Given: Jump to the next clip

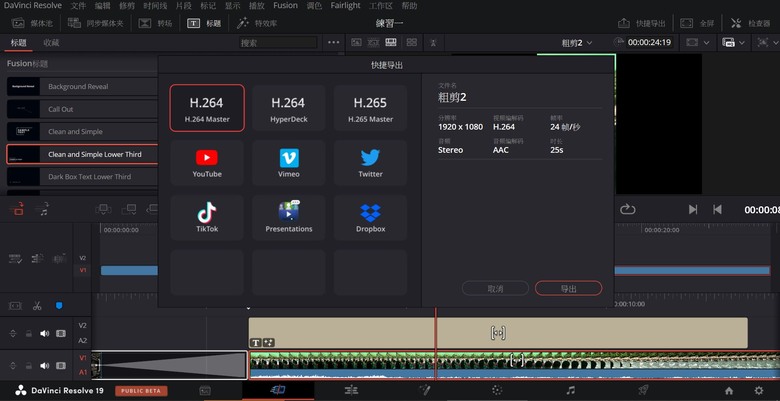Looking at the screenshot, I should point(693,209).
